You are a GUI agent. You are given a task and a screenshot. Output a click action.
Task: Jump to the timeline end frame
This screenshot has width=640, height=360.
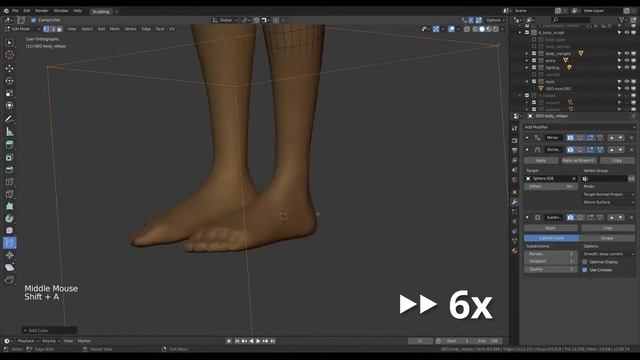click(273, 341)
